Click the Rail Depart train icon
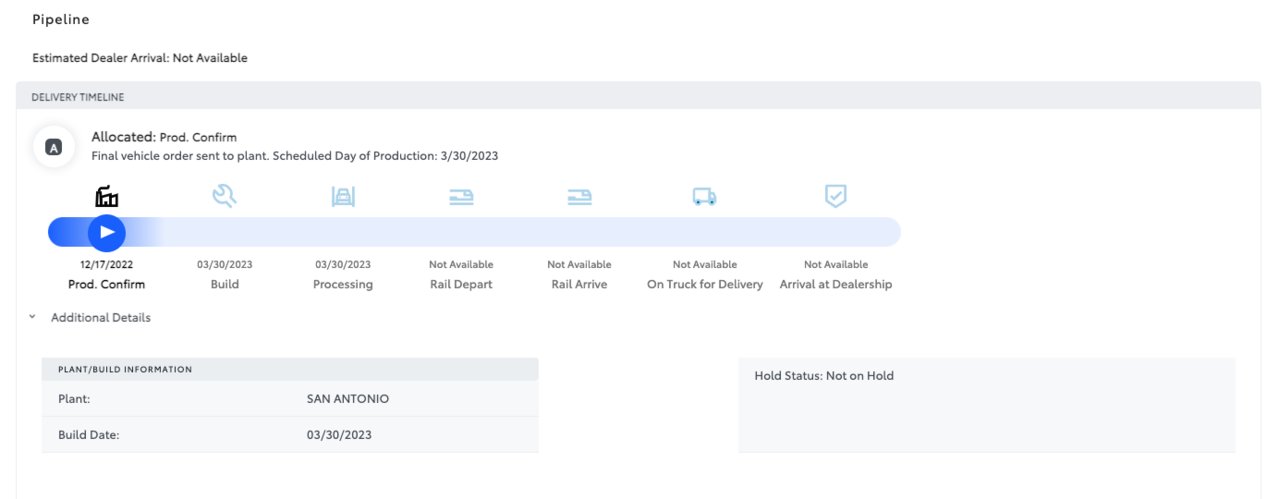Image resolution: width=1279 pixels, height=499 pixels. 461,198
